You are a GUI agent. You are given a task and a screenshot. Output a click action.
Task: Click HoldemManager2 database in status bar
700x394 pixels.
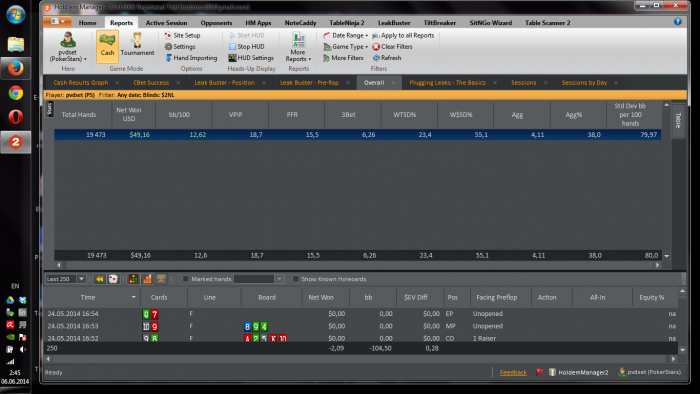579,372
